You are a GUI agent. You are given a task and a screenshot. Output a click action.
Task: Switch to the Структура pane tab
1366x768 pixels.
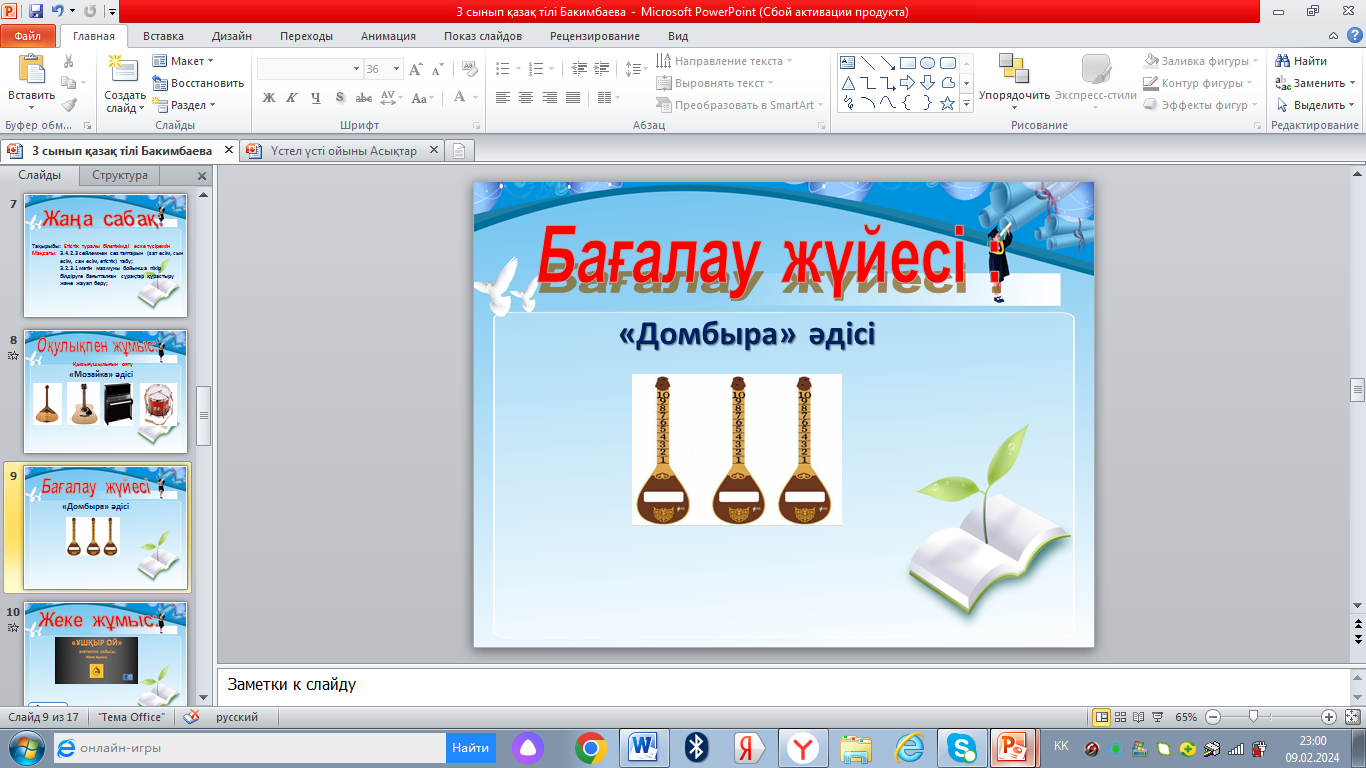click(x=120, y=175)
